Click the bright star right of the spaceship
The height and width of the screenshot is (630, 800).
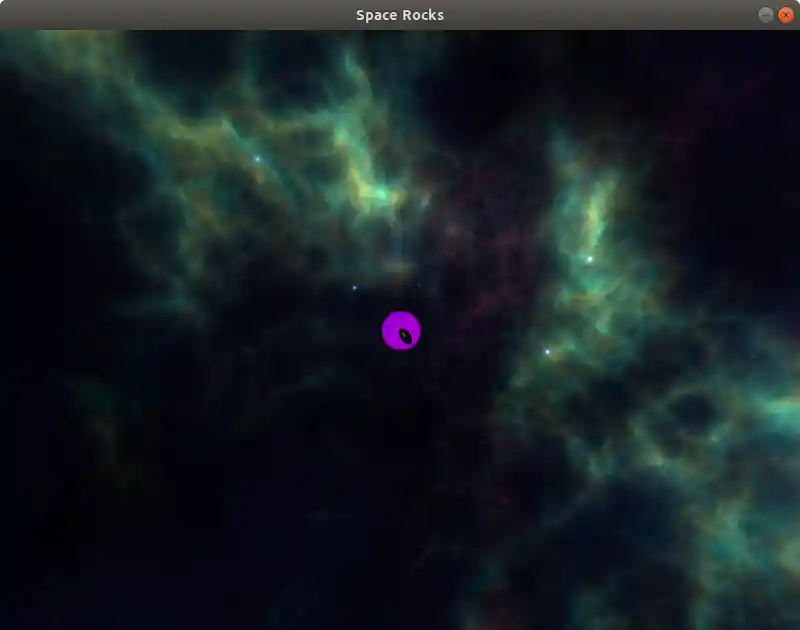548,351
